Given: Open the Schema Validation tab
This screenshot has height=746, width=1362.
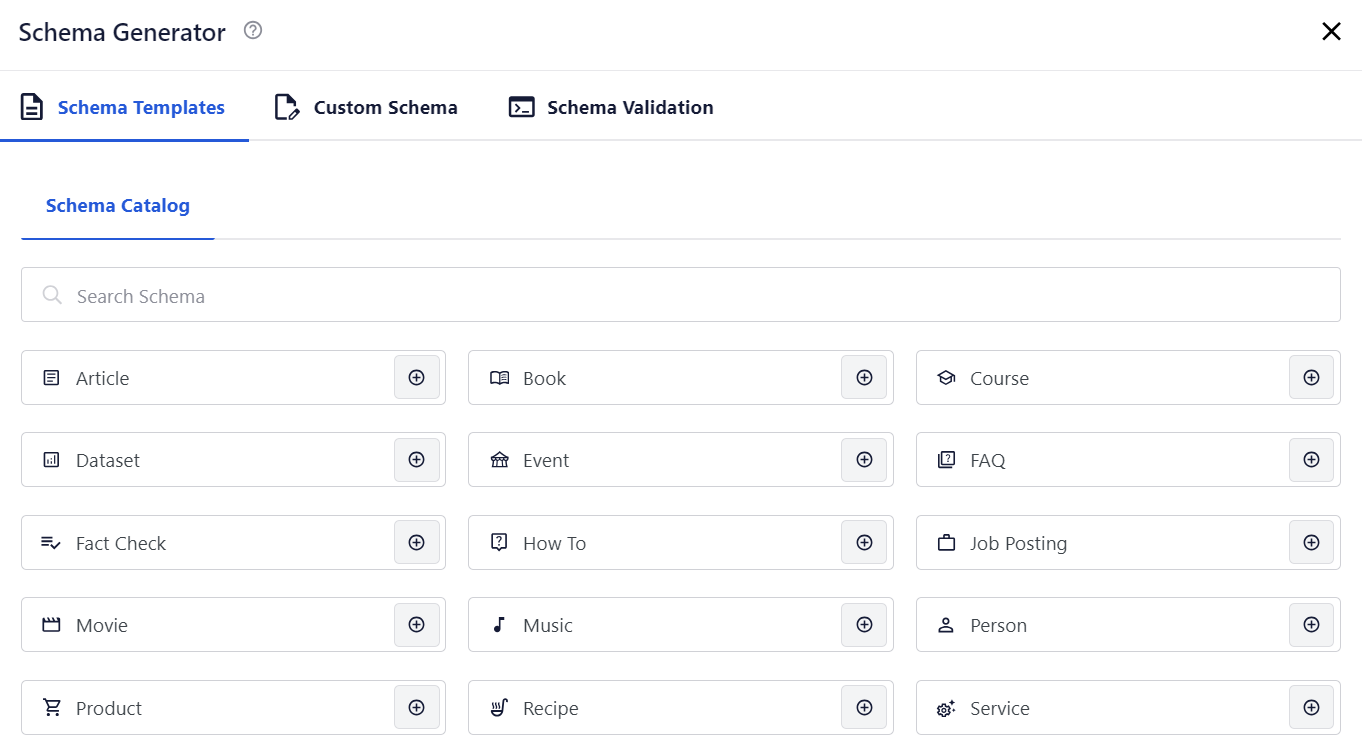Looking at the screenshot, I should coord(611,107).
